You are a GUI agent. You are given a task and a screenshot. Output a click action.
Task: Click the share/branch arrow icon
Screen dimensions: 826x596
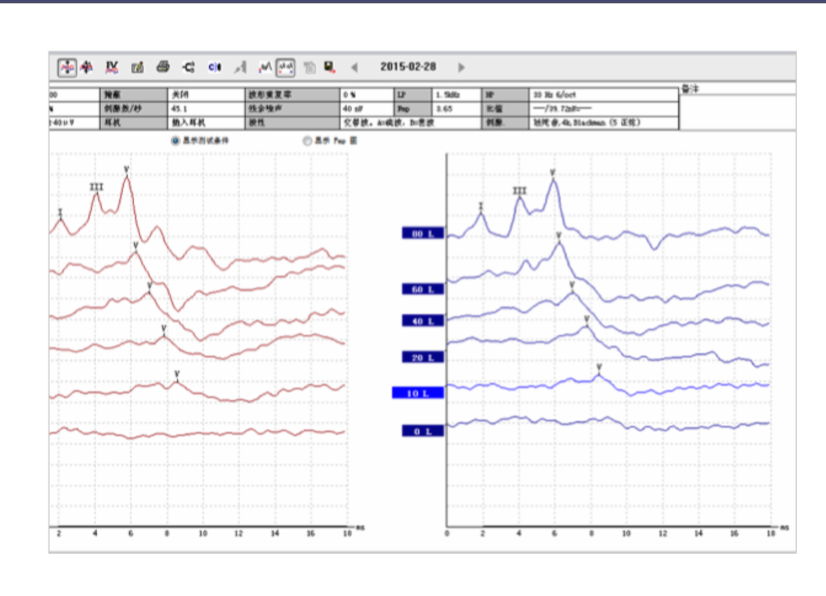pyautogui.click(x=189, y=67)
